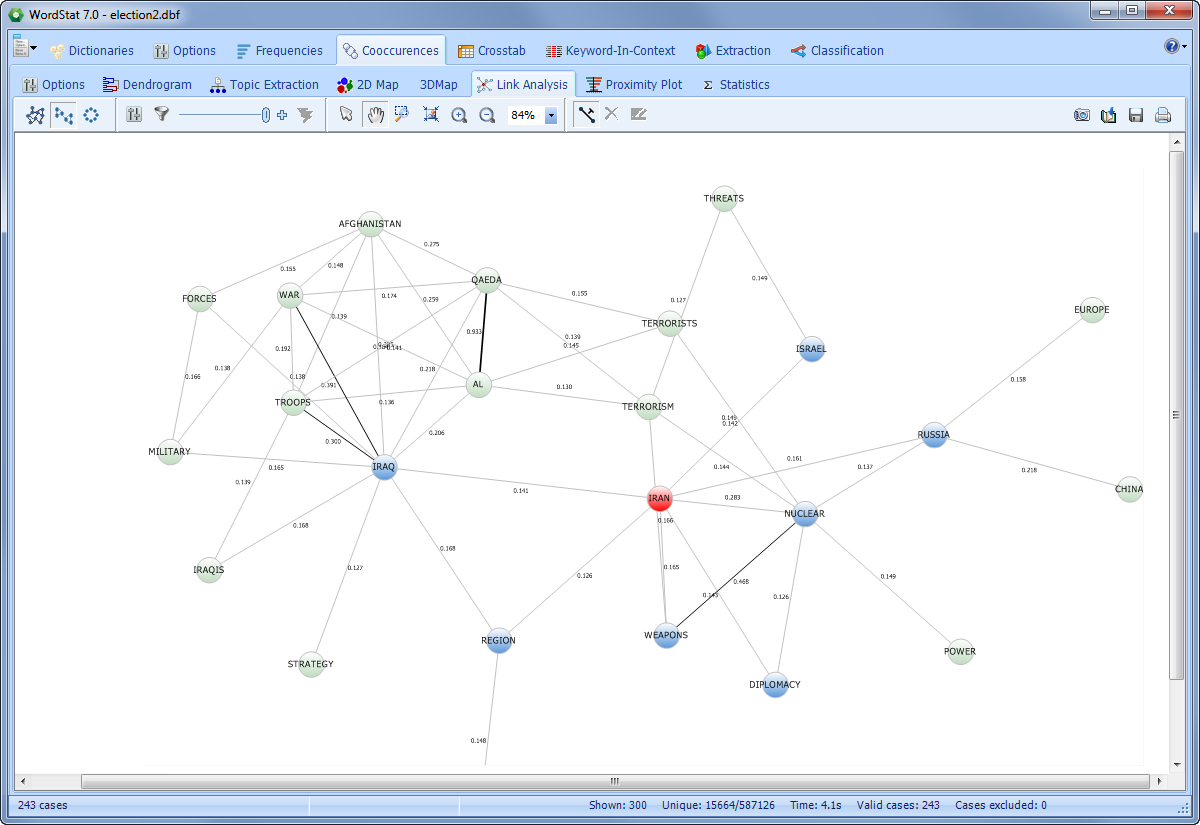This screenshot has width=1200, height=825.
Task: Open the main document menu dropdown
Action: 34,48
